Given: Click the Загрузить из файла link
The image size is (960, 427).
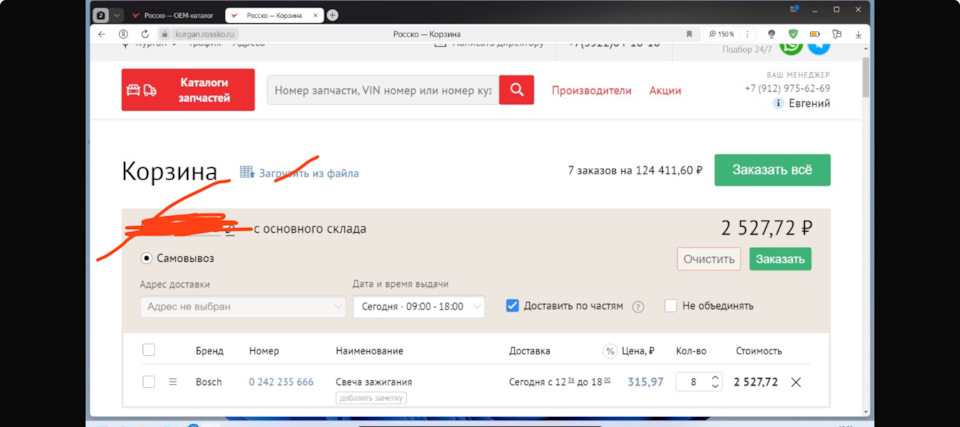Looking at the screenshot, I should click(309, 173).
